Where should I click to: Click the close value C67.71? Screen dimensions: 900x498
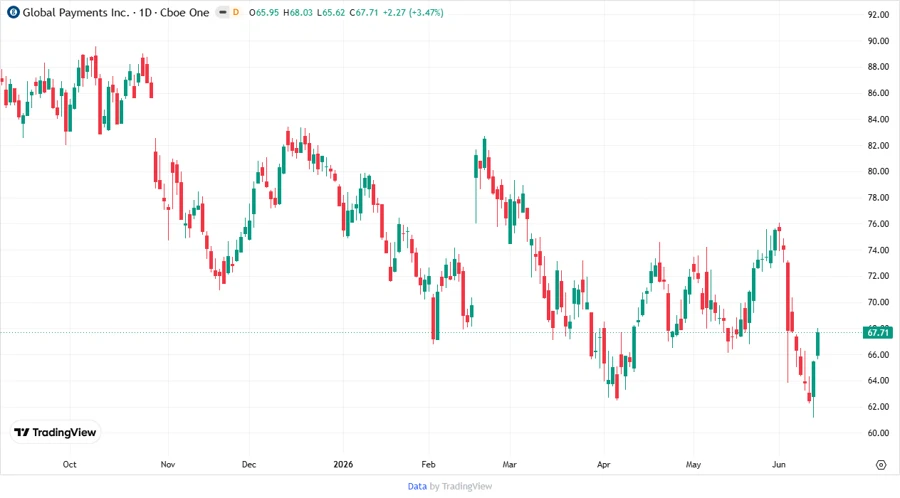[364, 13]
